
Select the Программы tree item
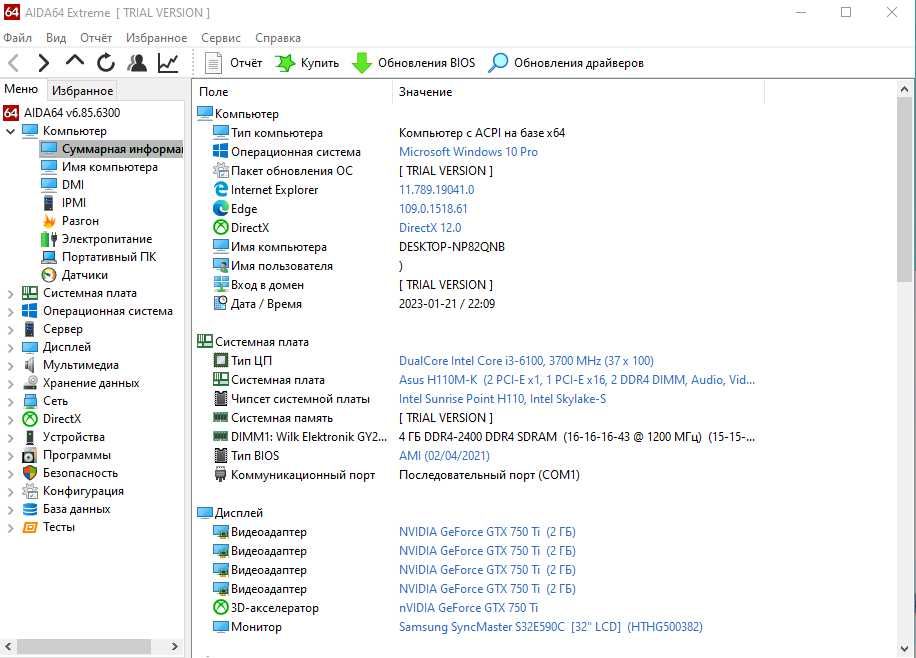tap(77, 455)
